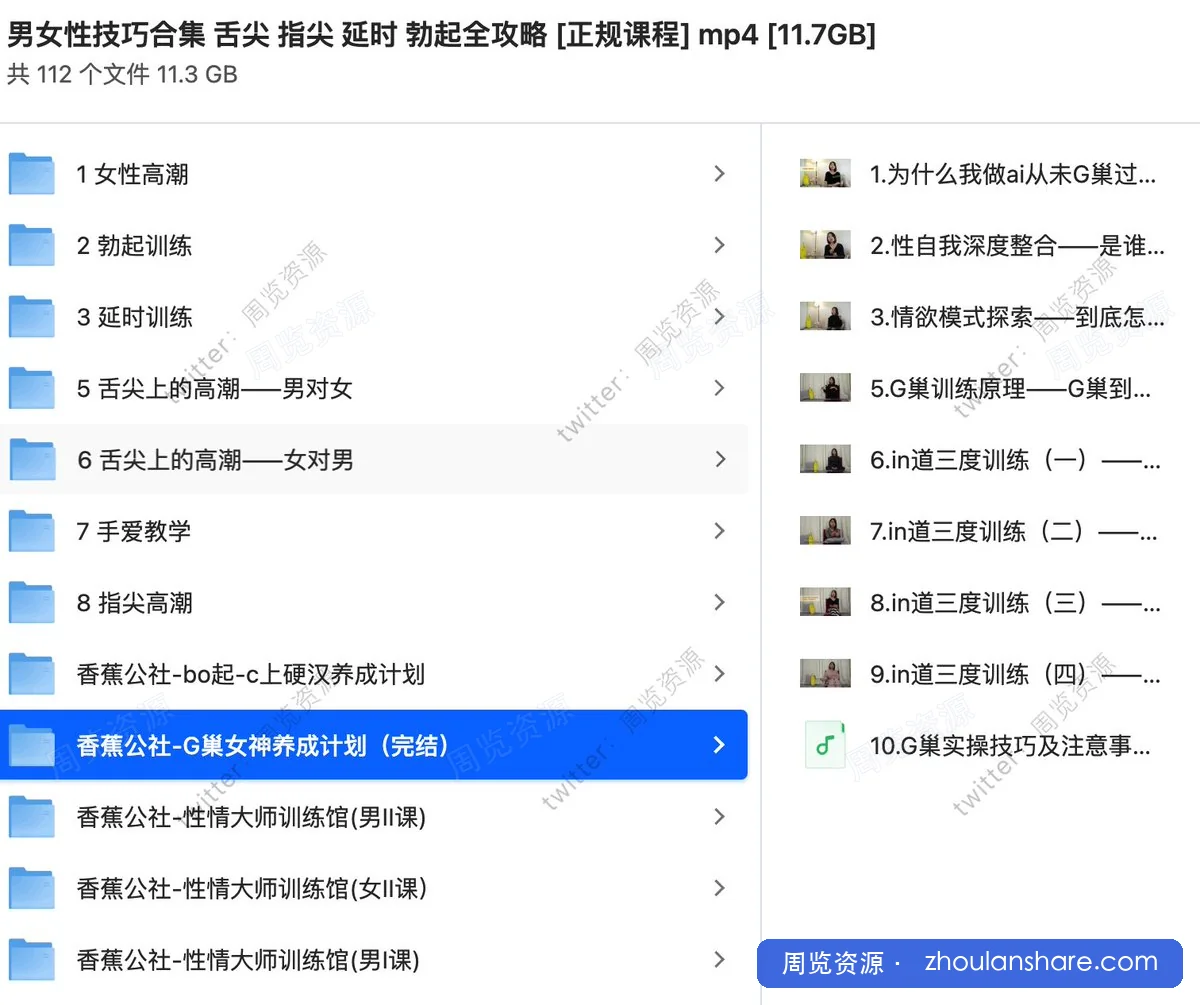Screen dimensions: 1200x1005
Task: Expand chevron for 香蕉公社-bo起-c上硬汉养成计划
Action: pyautogui.click(x=719, y=674)
